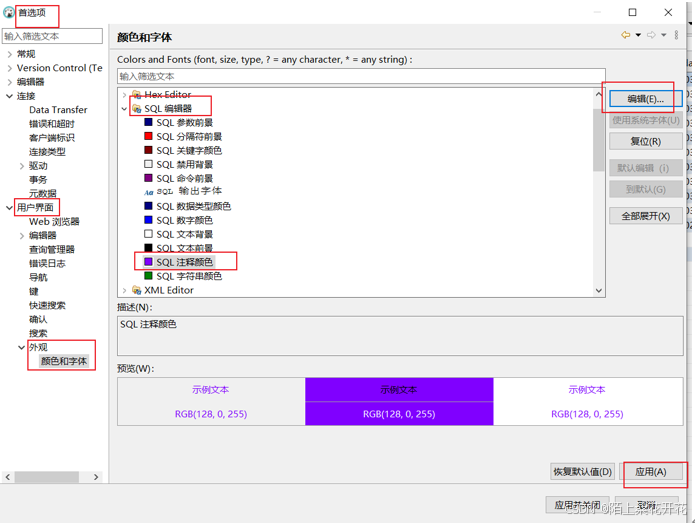Expand the Version Control preferences node
Image resolution: width=695 pixels, height=523 pixels.
tap(10, 68)
